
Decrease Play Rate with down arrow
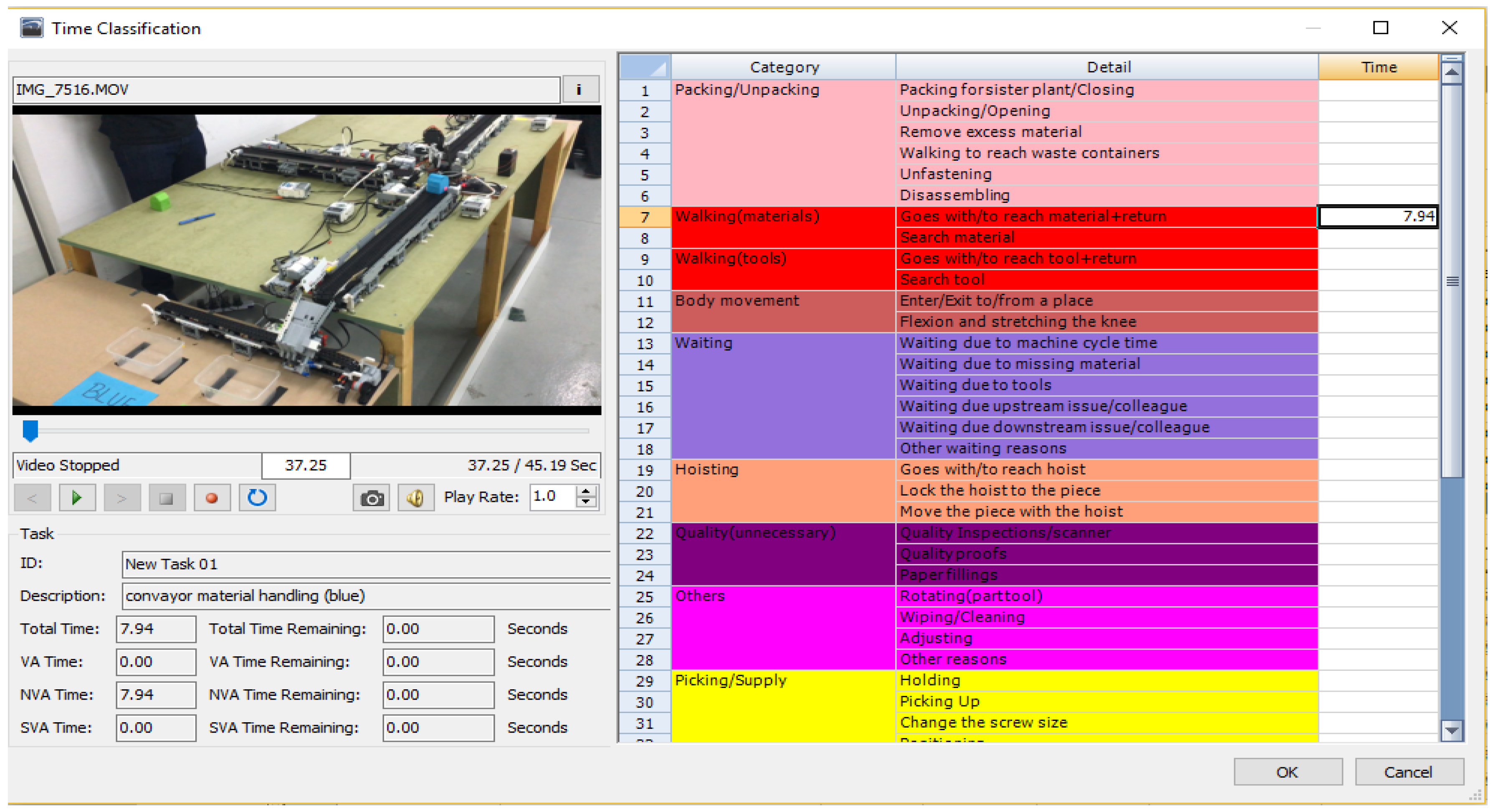tap(586, 503)
